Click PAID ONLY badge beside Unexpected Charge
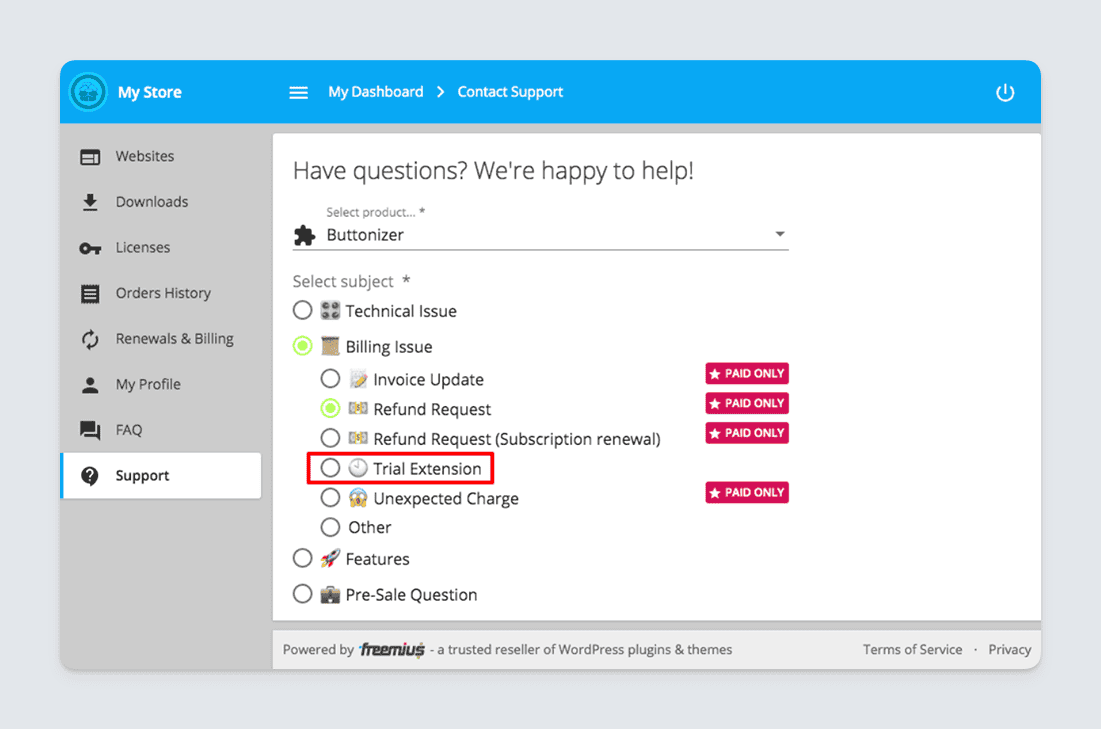 (747, 492)
